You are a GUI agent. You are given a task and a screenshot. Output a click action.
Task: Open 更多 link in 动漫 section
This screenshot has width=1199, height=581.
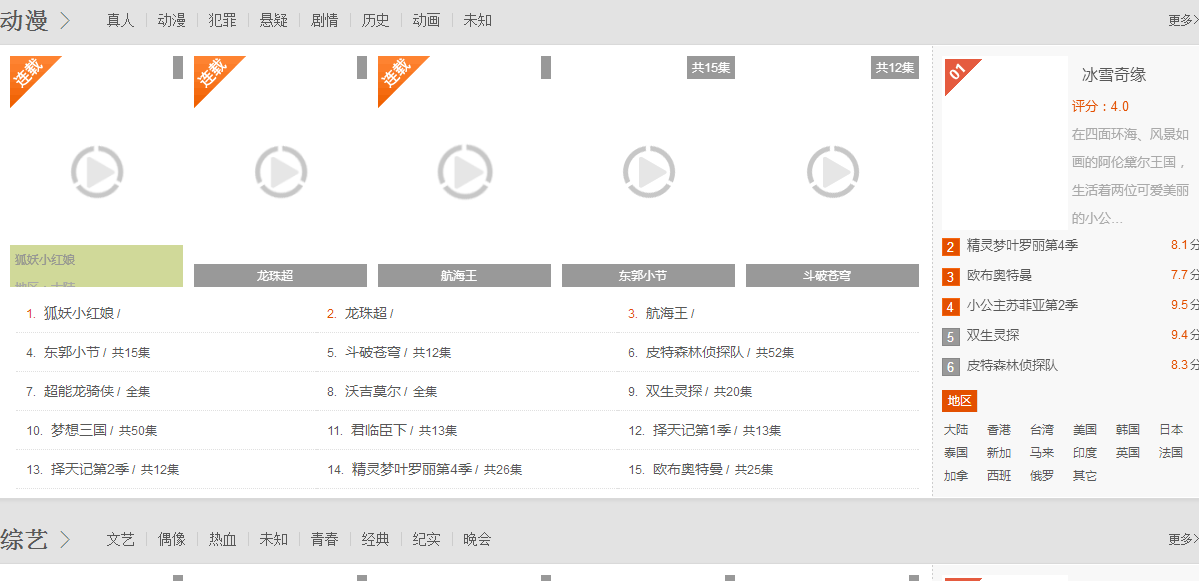coord(1184,21)
